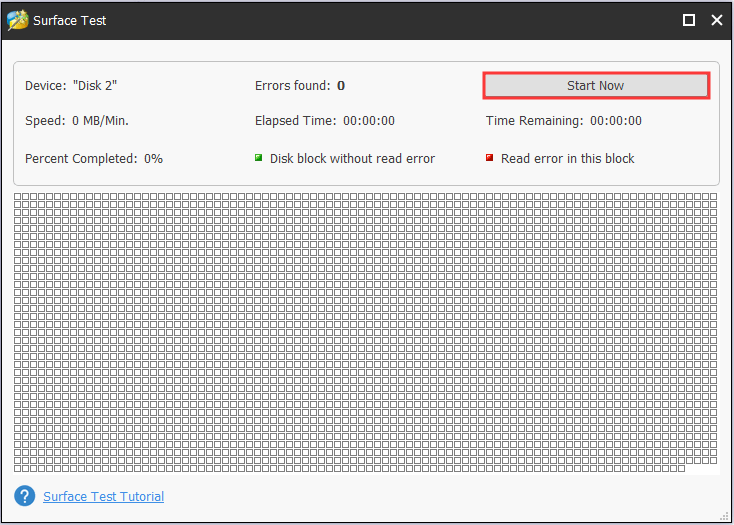Click the blue question mark help icon
The image size is (734, 525).
25,496
